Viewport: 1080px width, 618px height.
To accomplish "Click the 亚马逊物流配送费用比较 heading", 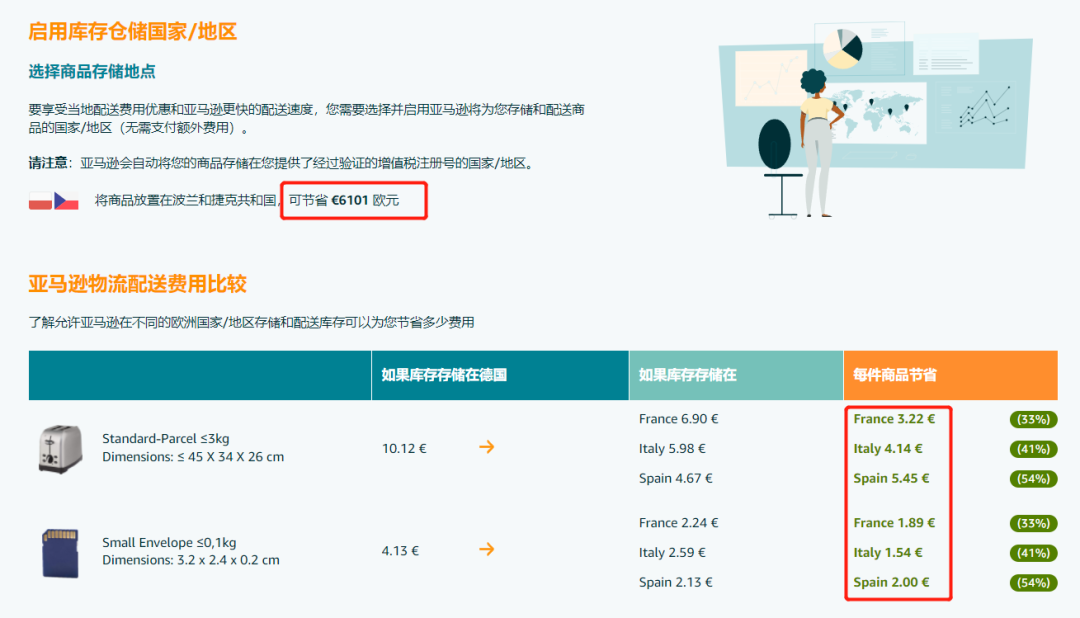I will click(x=138, y=284).
